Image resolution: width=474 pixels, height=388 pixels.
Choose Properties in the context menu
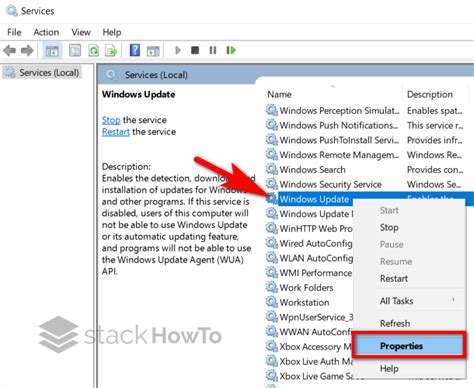pos(409,346)
